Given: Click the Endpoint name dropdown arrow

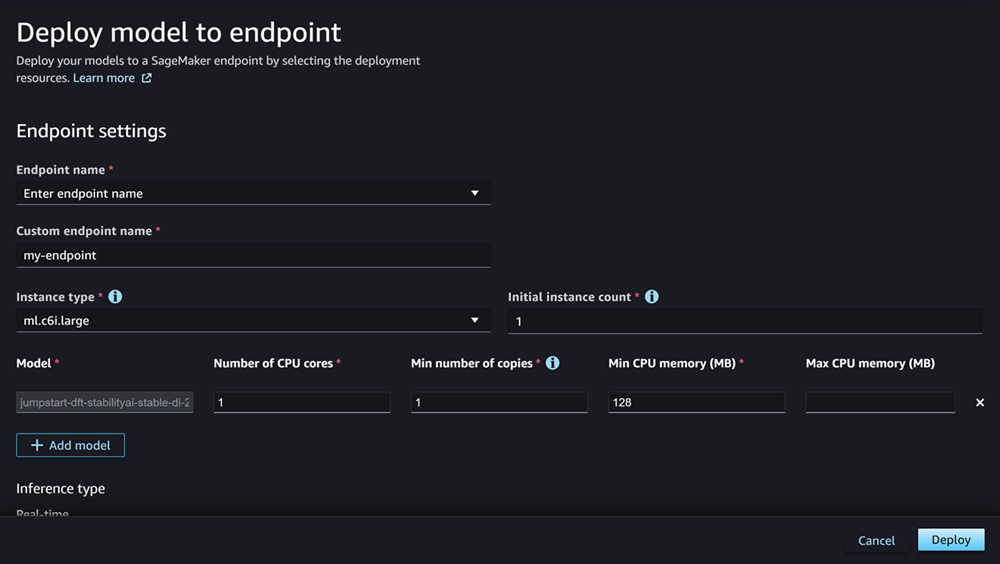Looking at the screenshot, I should 475,193.
